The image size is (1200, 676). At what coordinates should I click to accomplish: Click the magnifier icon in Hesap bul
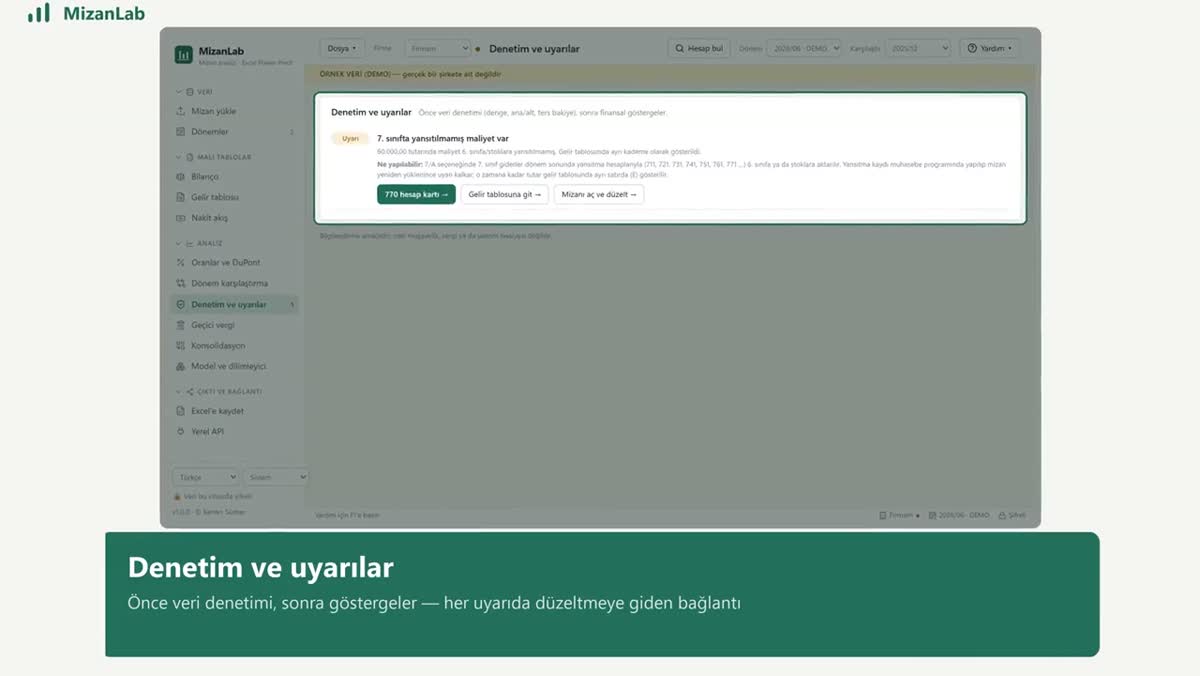(680, 48)
